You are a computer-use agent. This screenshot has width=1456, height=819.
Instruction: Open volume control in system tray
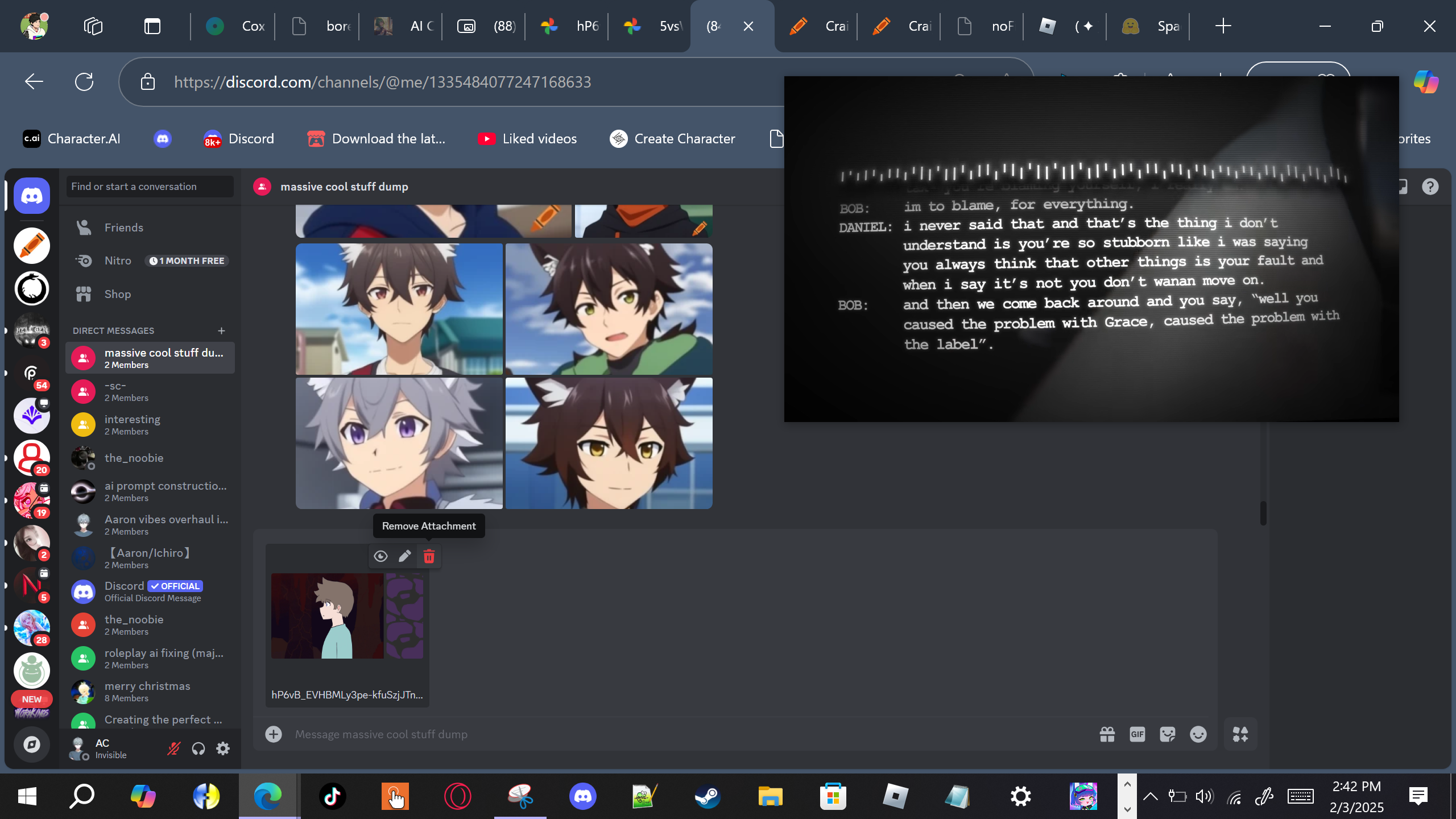point(1204,796)
